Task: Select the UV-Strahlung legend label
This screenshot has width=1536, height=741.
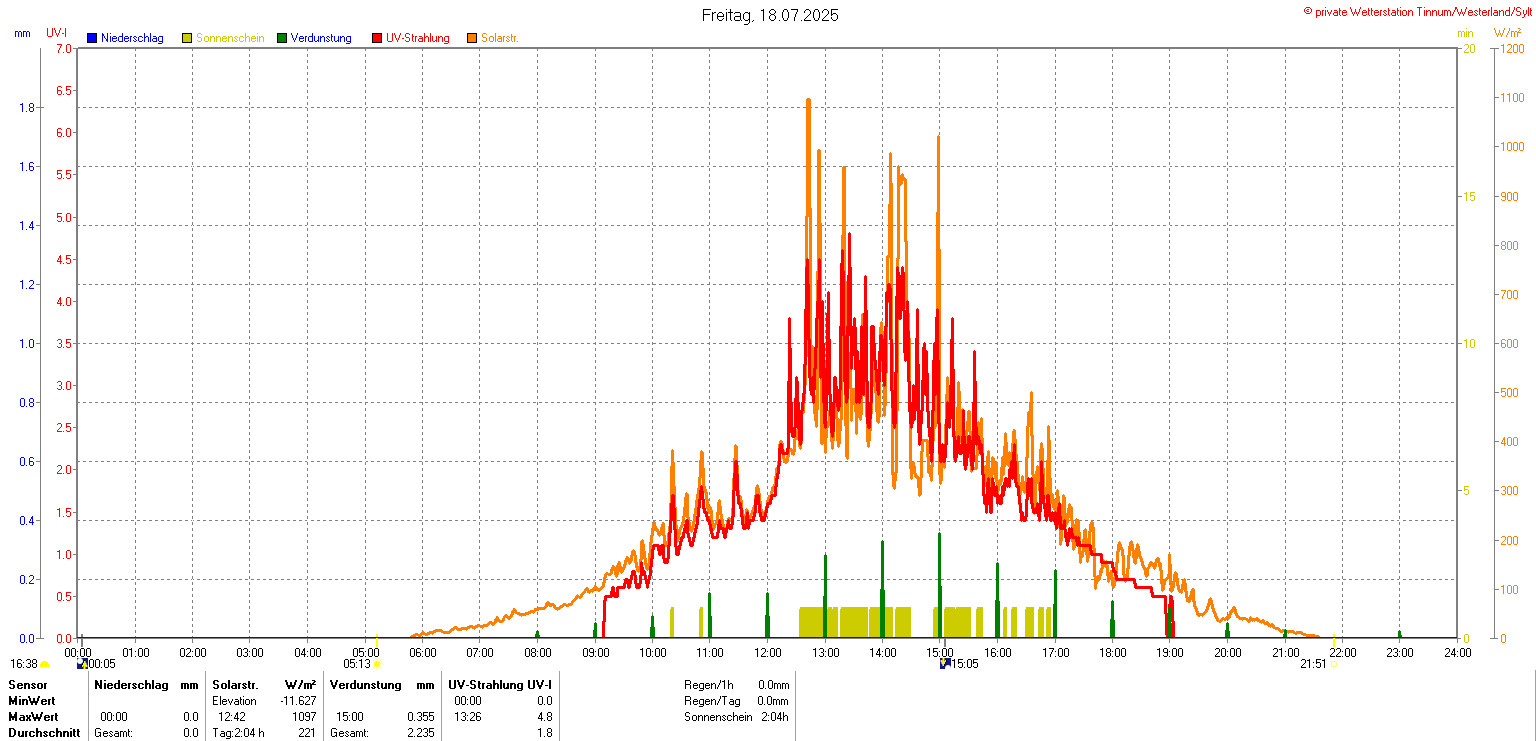Action: (417, 38)
